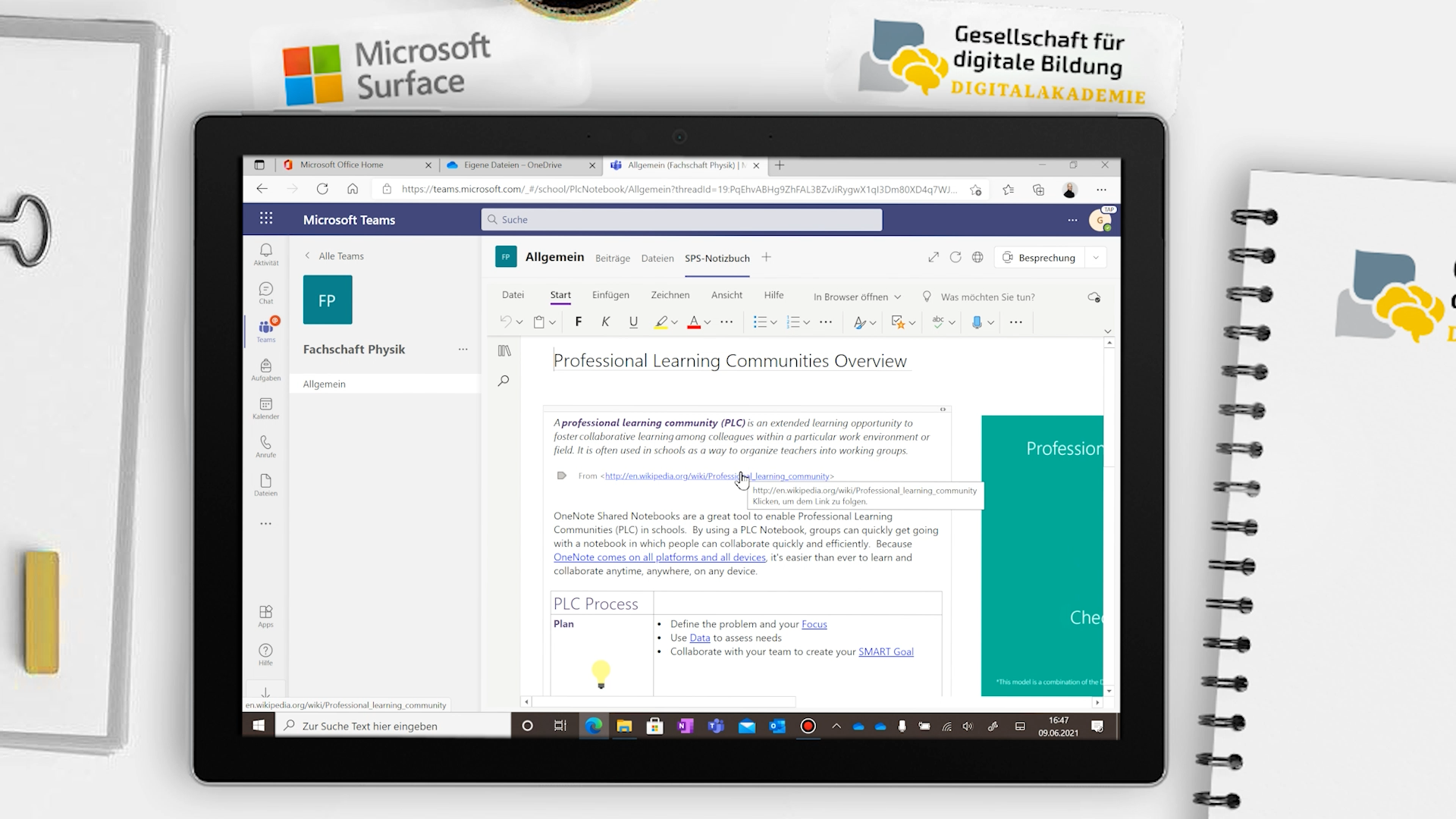Open Chat in Teams sidebar
This screenshot has width=1456, height=819.
pos(266,293)
